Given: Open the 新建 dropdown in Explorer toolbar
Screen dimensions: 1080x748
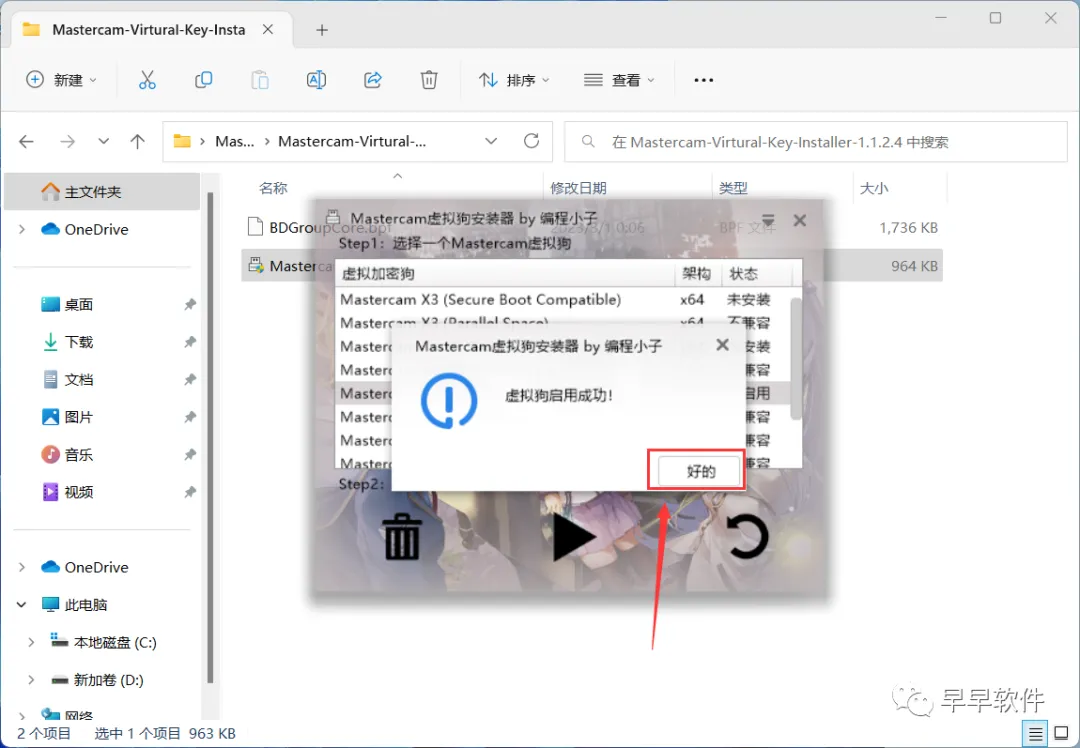Looking at the screenshot, I should click(62, 80).
